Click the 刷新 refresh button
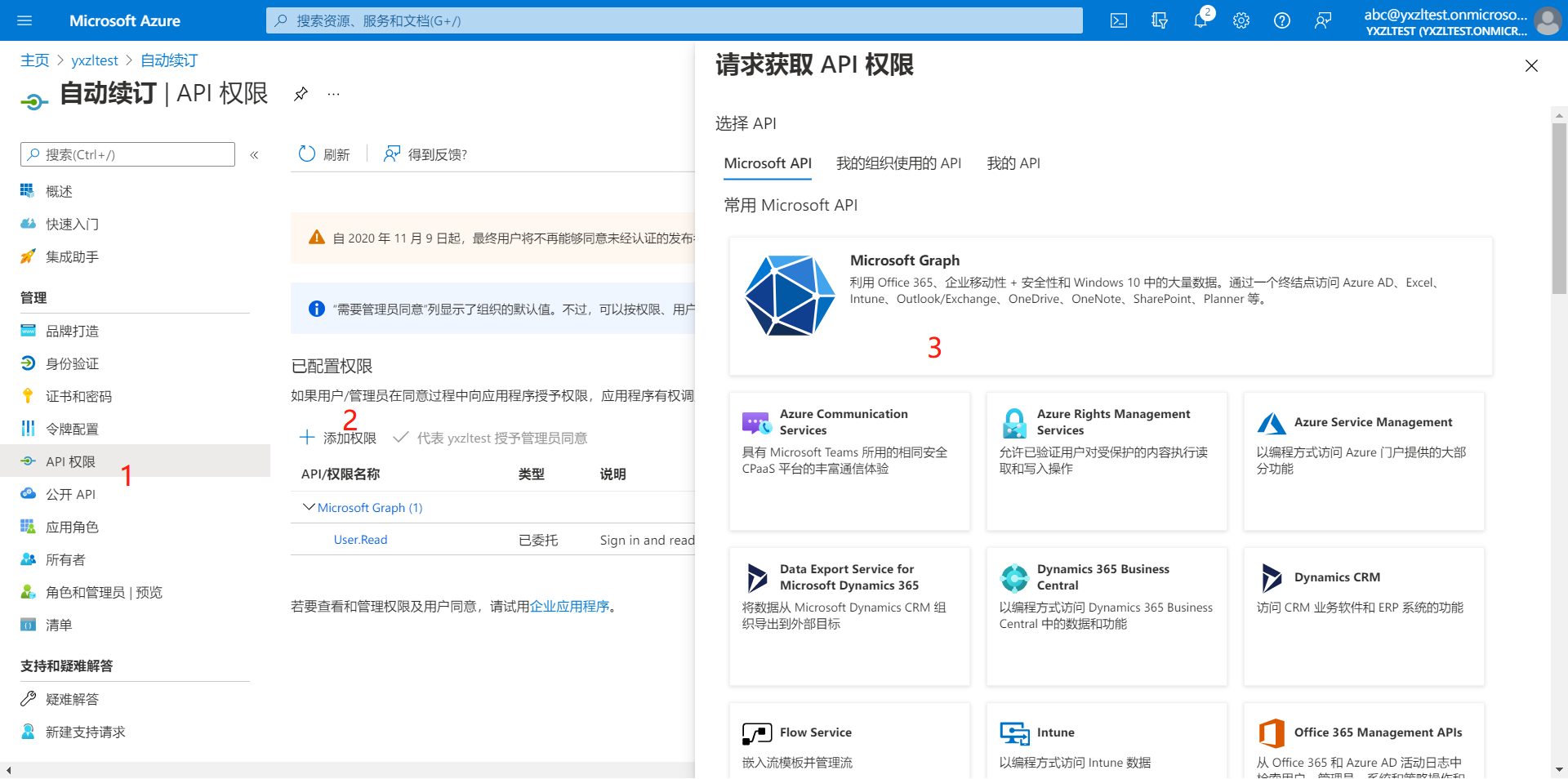The width and height of the screenshot is (1568, 779). 324,154
